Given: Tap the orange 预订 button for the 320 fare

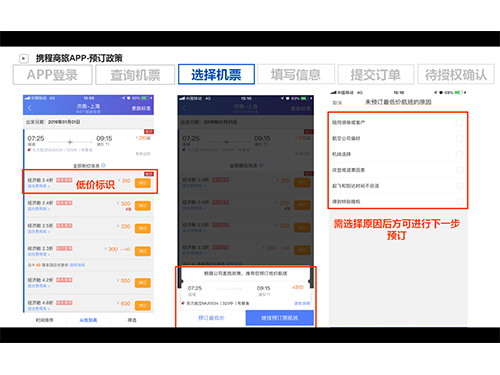Looking at the screenshot, I should (143, 206).
